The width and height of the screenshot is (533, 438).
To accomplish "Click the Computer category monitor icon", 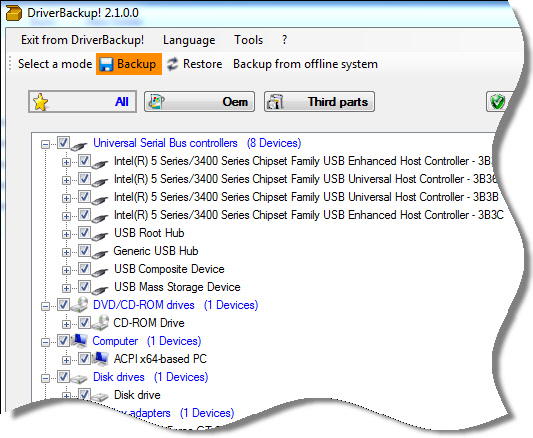I will (x=80, y=340).
